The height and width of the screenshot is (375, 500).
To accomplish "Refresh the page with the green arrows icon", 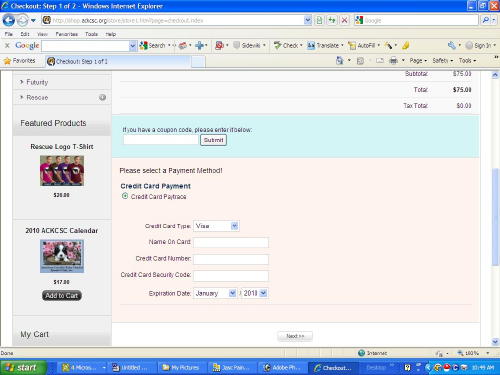I will point(332,20).
